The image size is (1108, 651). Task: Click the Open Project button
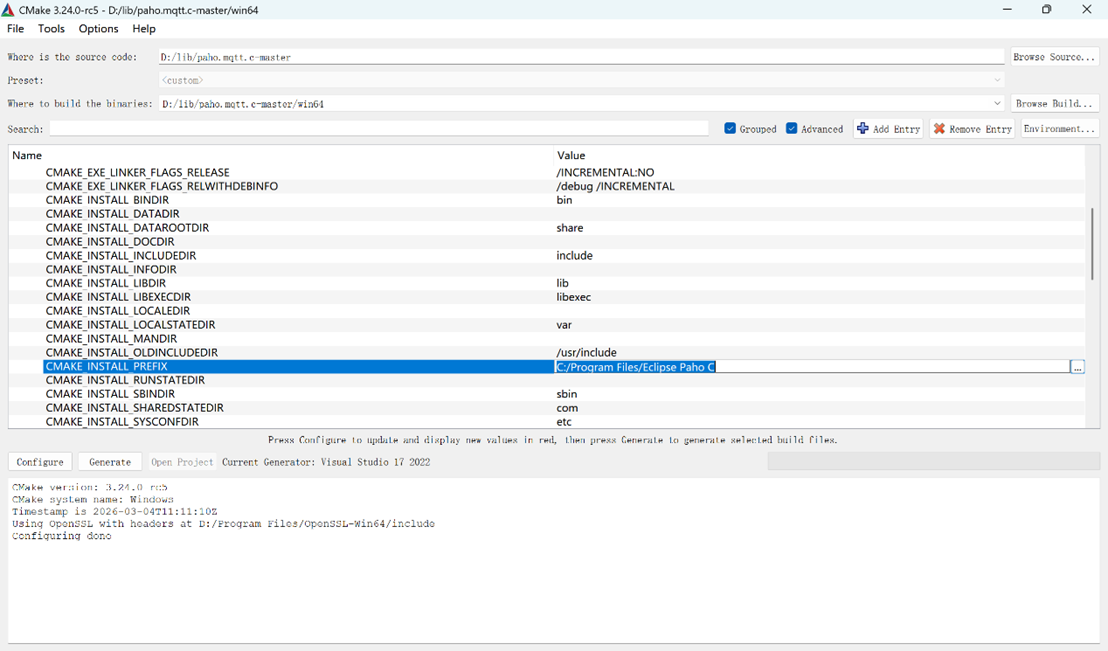(182, 462)
